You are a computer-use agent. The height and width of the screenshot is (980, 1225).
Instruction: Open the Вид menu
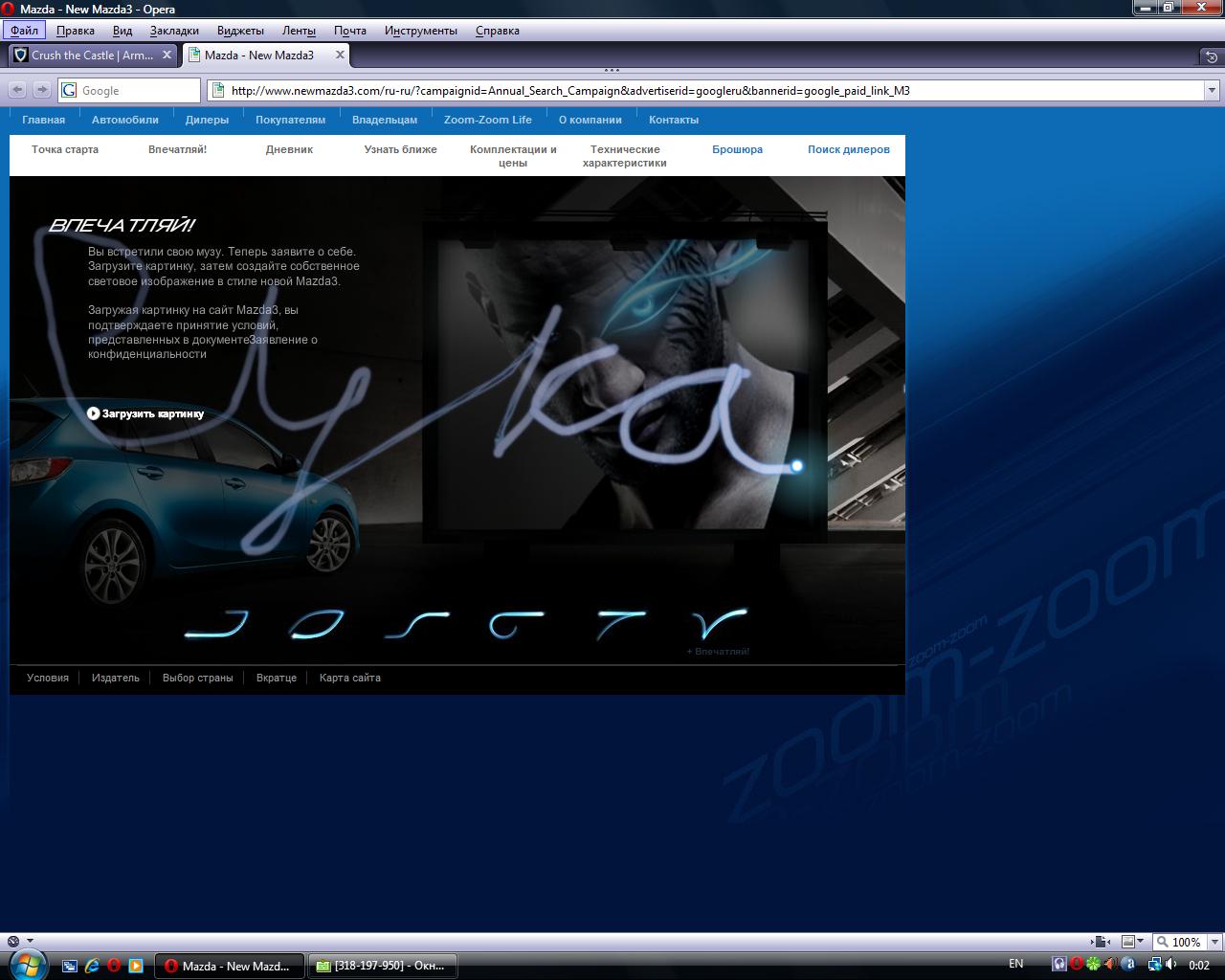click(122, 31)
